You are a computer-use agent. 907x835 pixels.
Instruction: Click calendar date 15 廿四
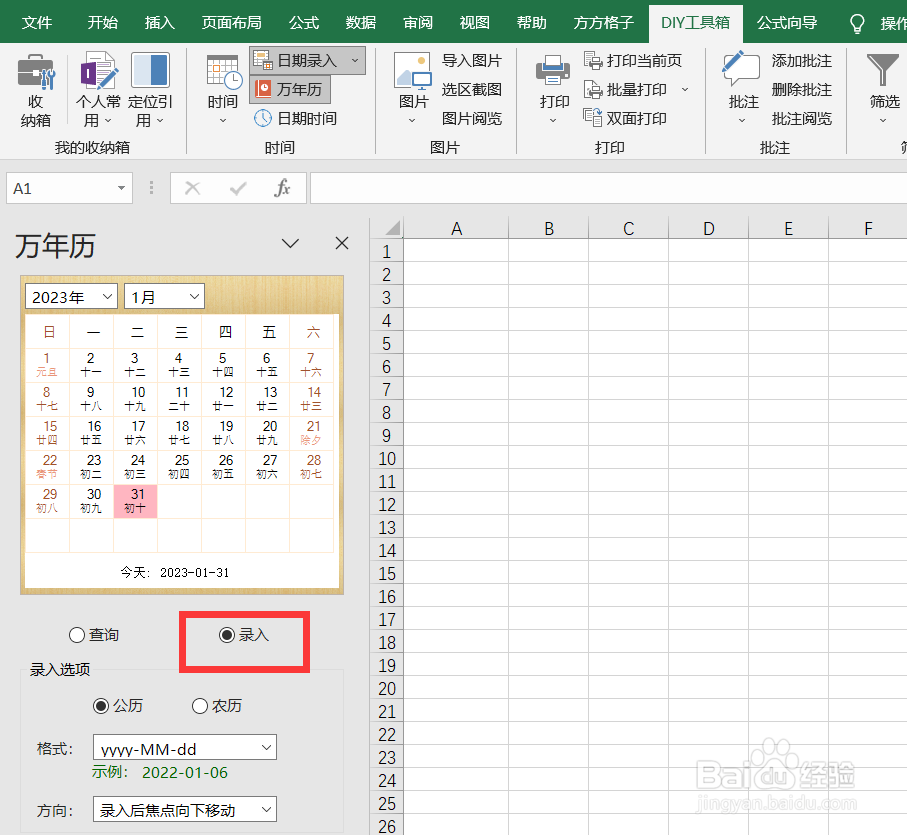coord(47,433)
